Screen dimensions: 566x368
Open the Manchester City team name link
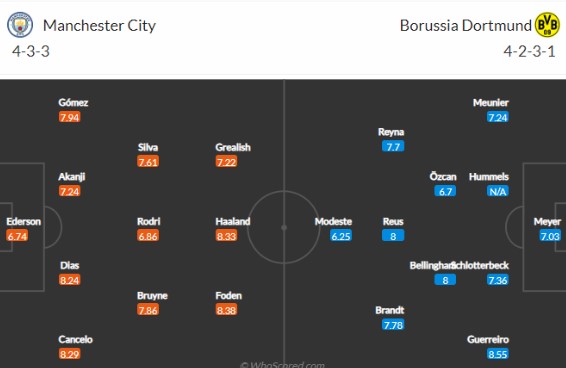click(x=99, y=26)
